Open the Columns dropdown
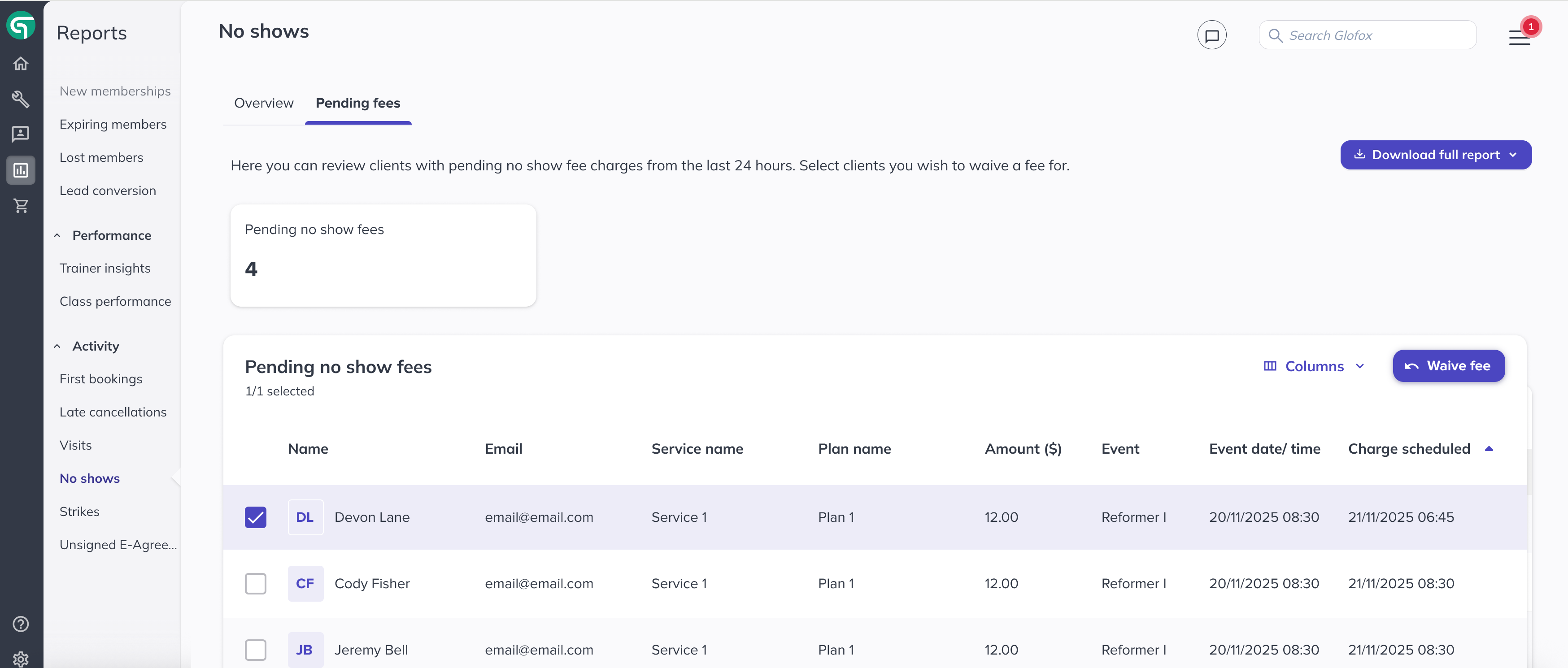This screenshot has width=1568, height=668. pos(1314,366)
